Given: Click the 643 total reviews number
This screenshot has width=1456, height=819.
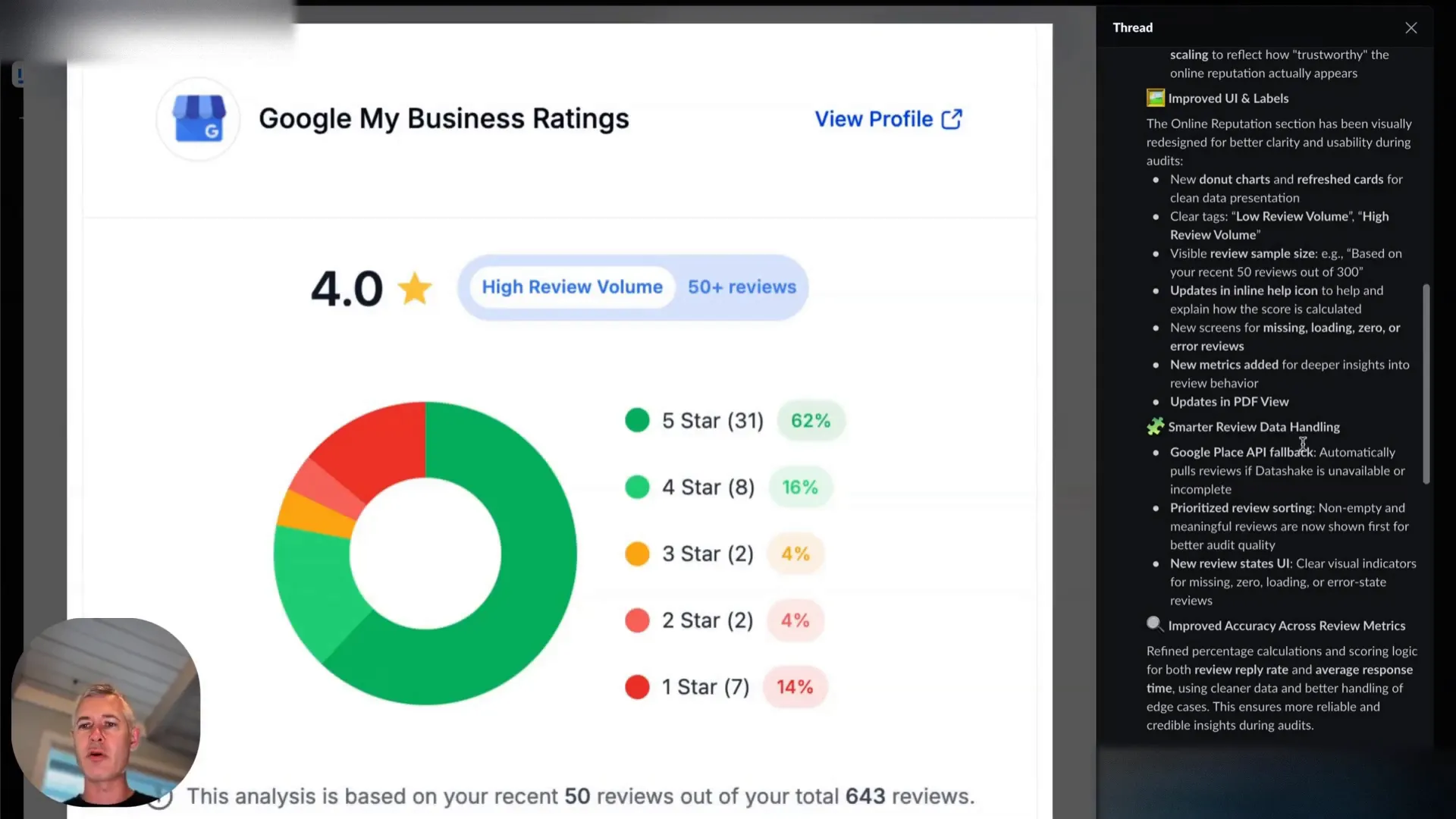Looking at the screenshot, I should 865,796.
